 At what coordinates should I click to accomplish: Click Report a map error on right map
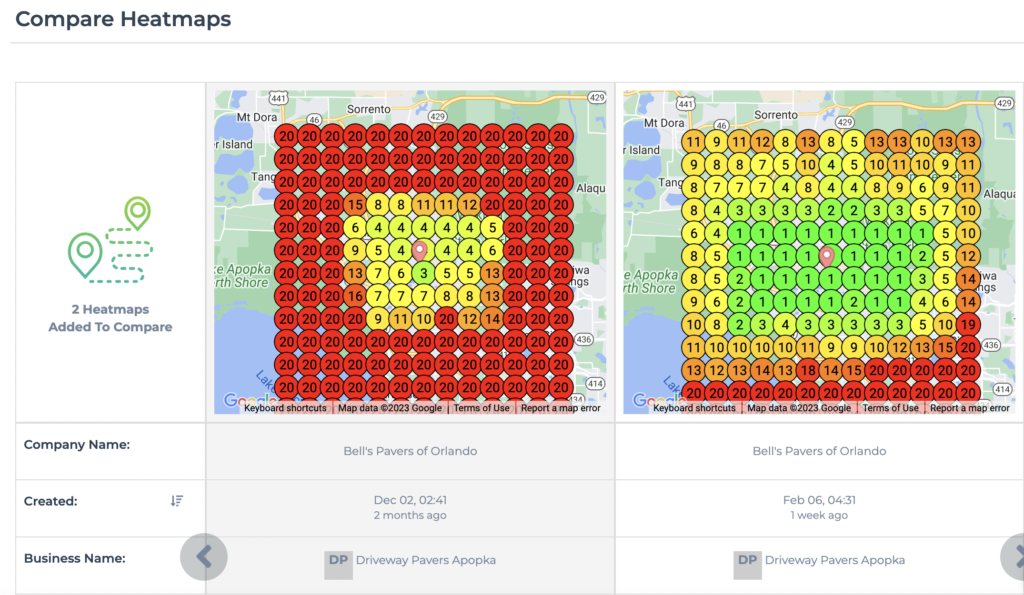coord(970,408)
